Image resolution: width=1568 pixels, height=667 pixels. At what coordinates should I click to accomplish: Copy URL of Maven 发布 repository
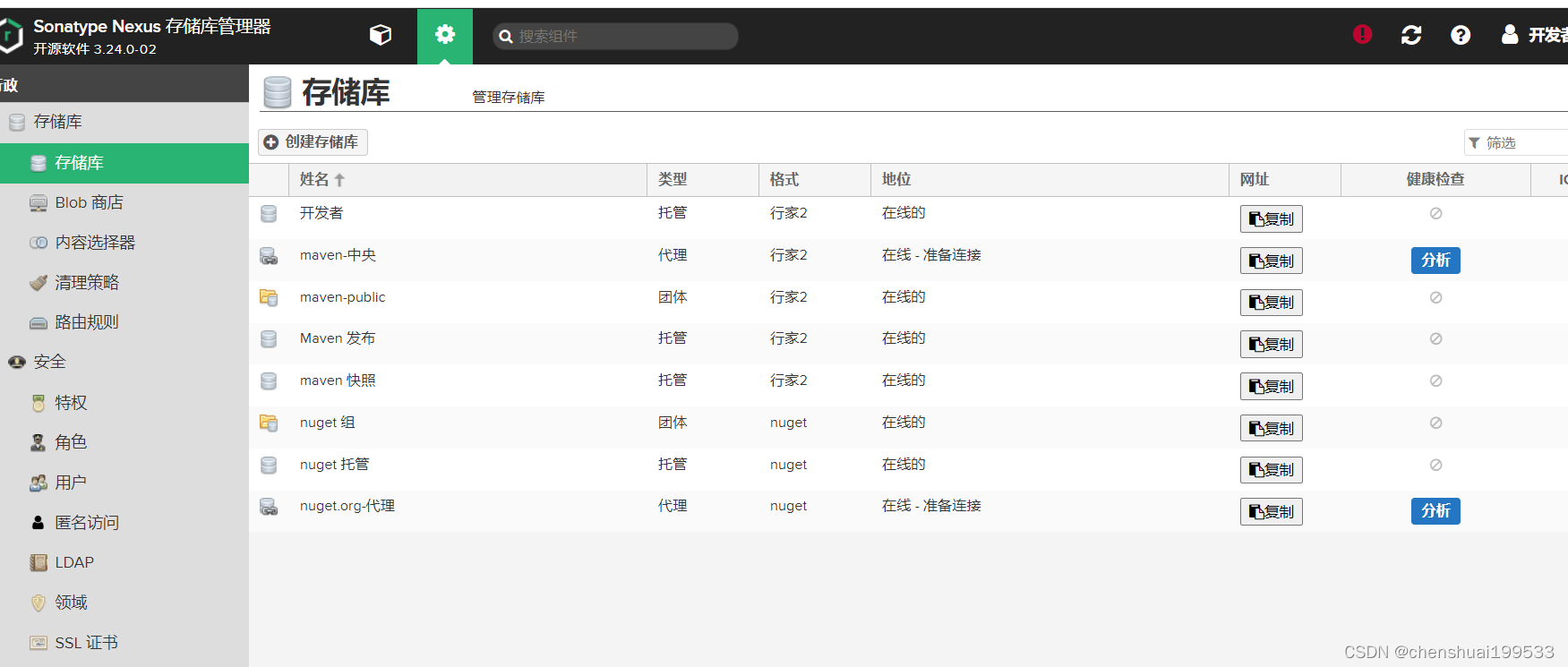[x=1272, y=345]
